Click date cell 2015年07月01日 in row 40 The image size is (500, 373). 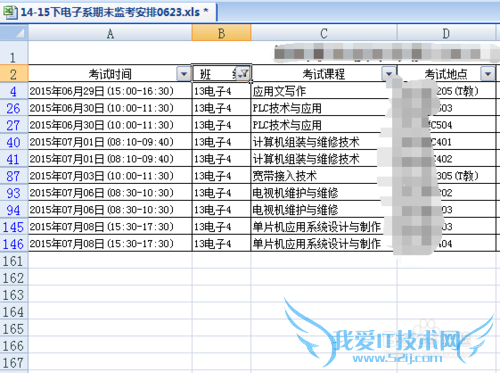110,142
